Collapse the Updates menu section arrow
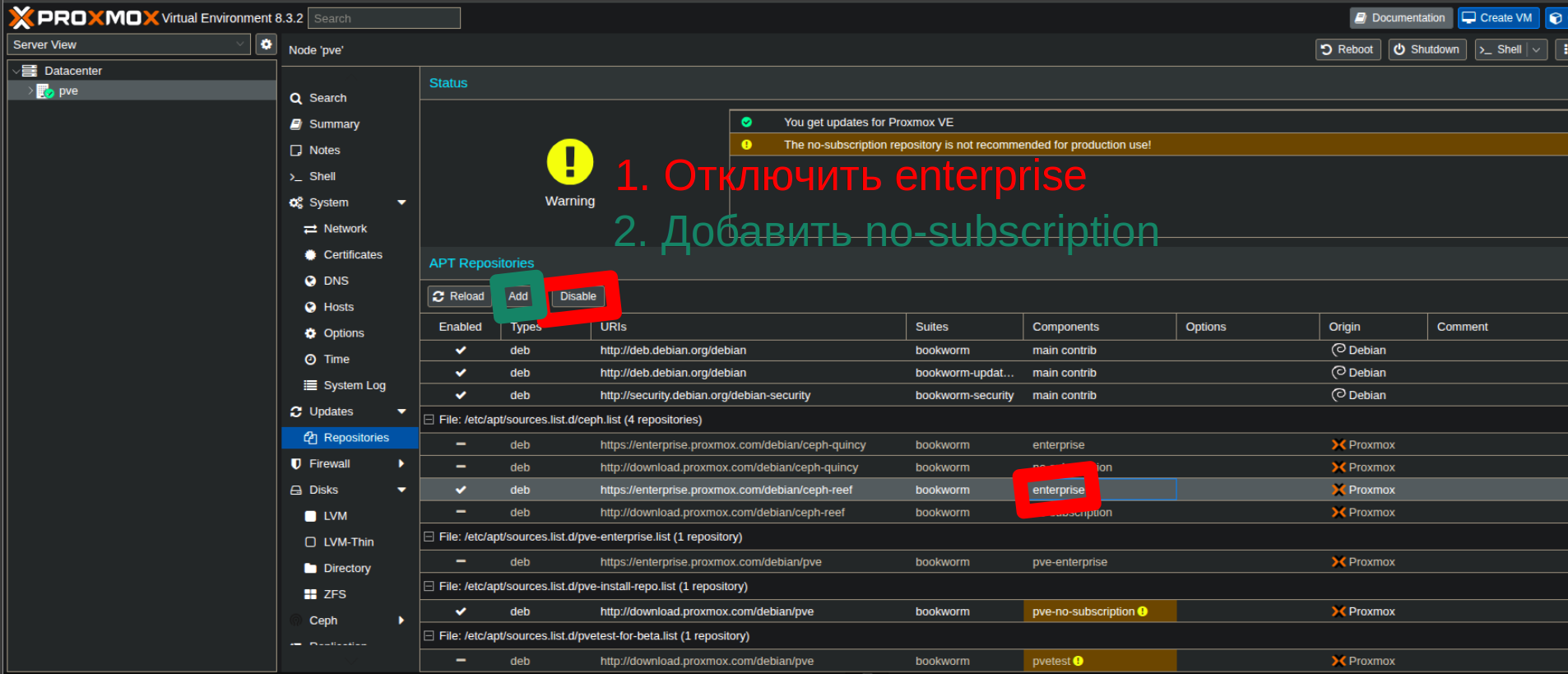This screenshot has width=1568, height=674. point(401,411)
